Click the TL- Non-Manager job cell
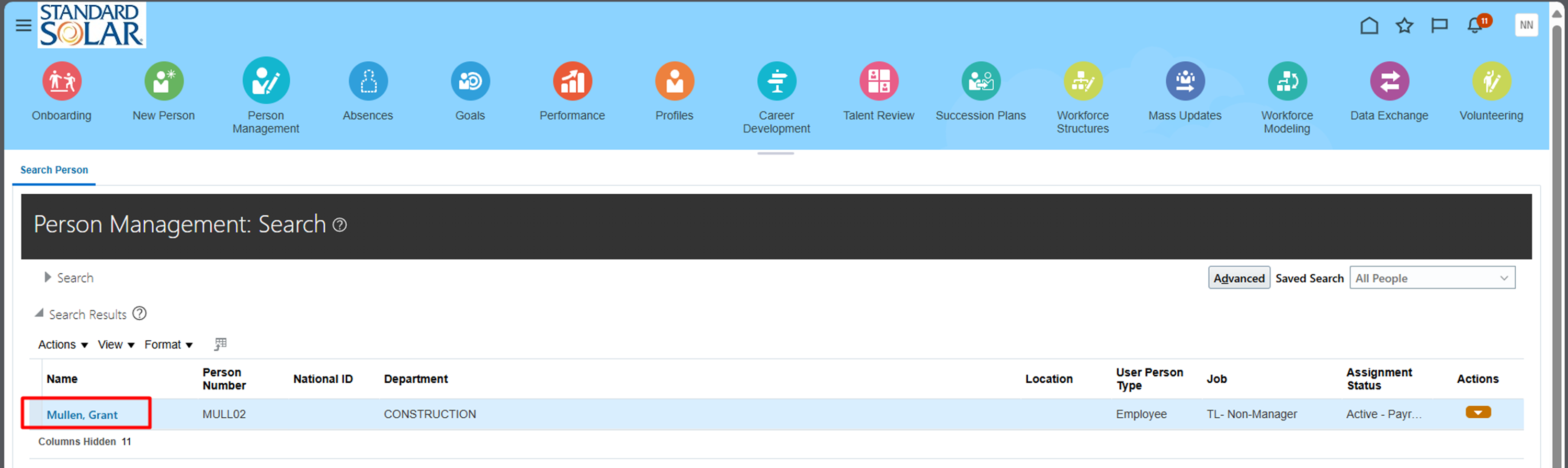 click(1252, 415)
